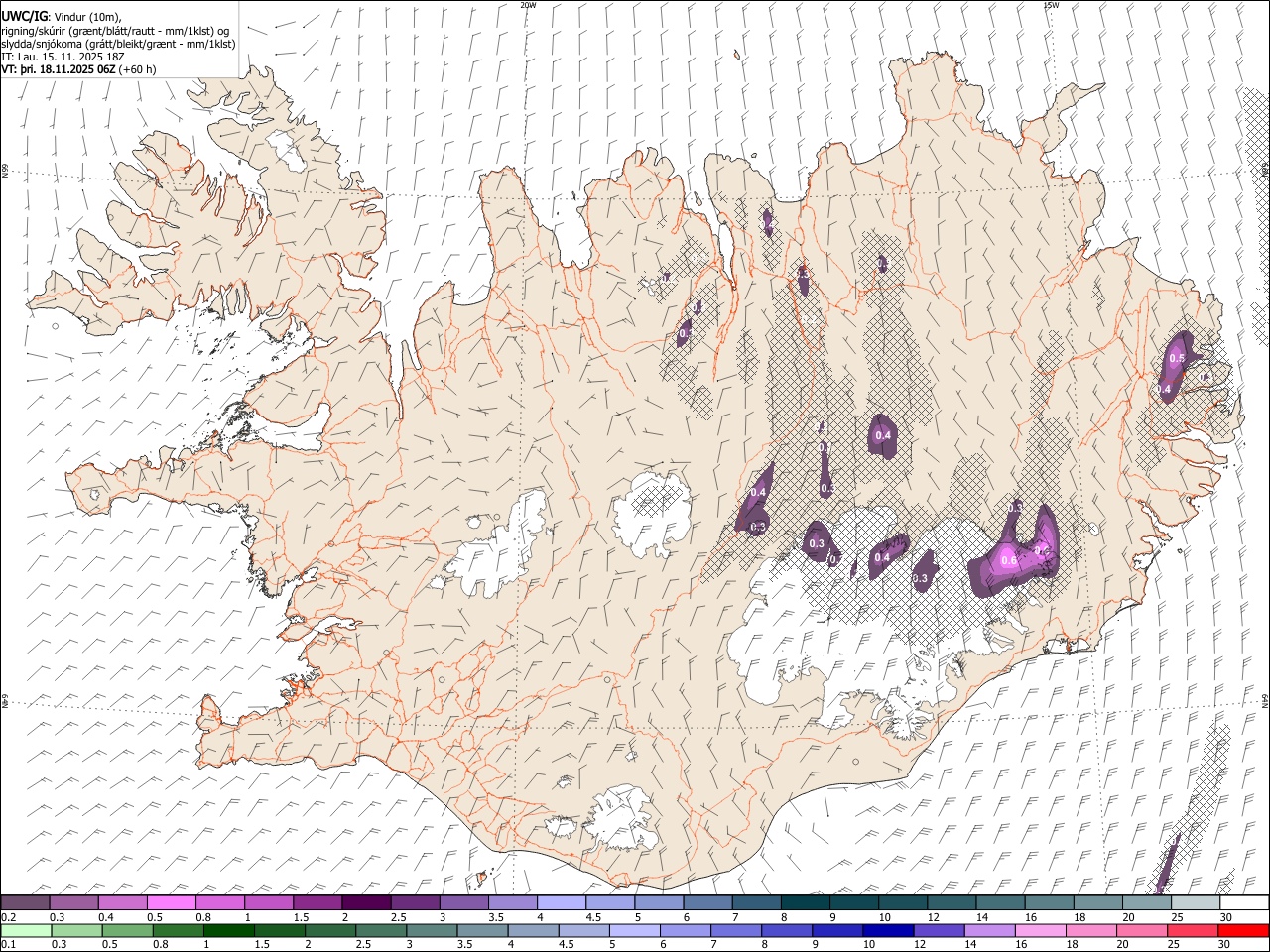Click the '15W' longitude label
Viewport: 1270px width, 952px height.
(1051, 5)
